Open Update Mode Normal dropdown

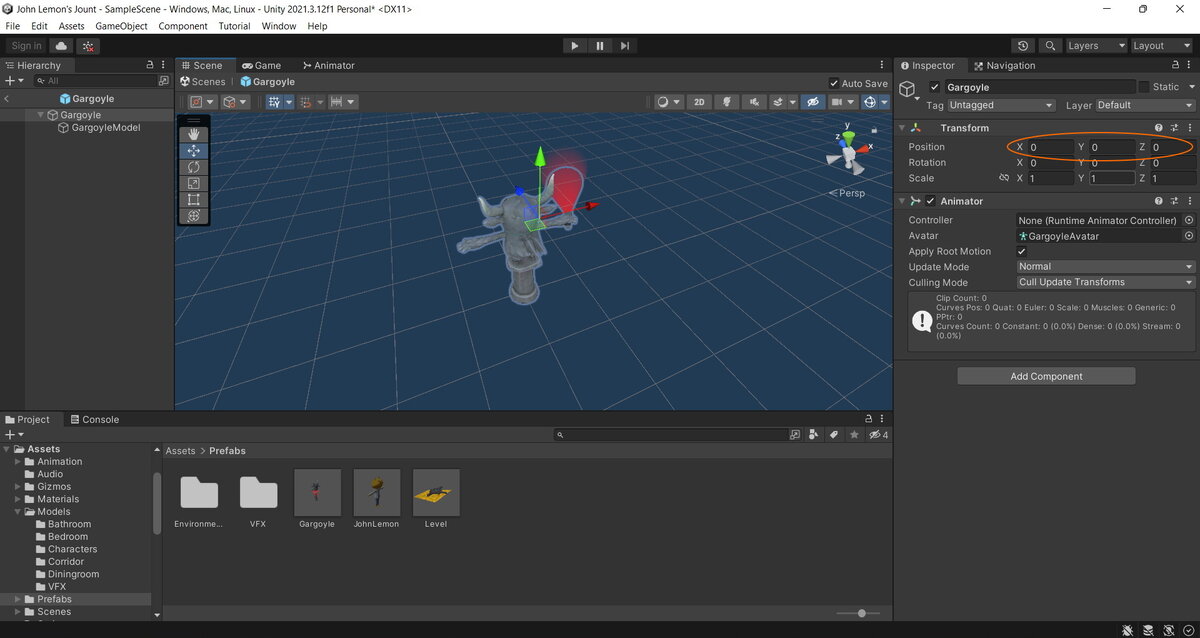tap(1106, 267)
